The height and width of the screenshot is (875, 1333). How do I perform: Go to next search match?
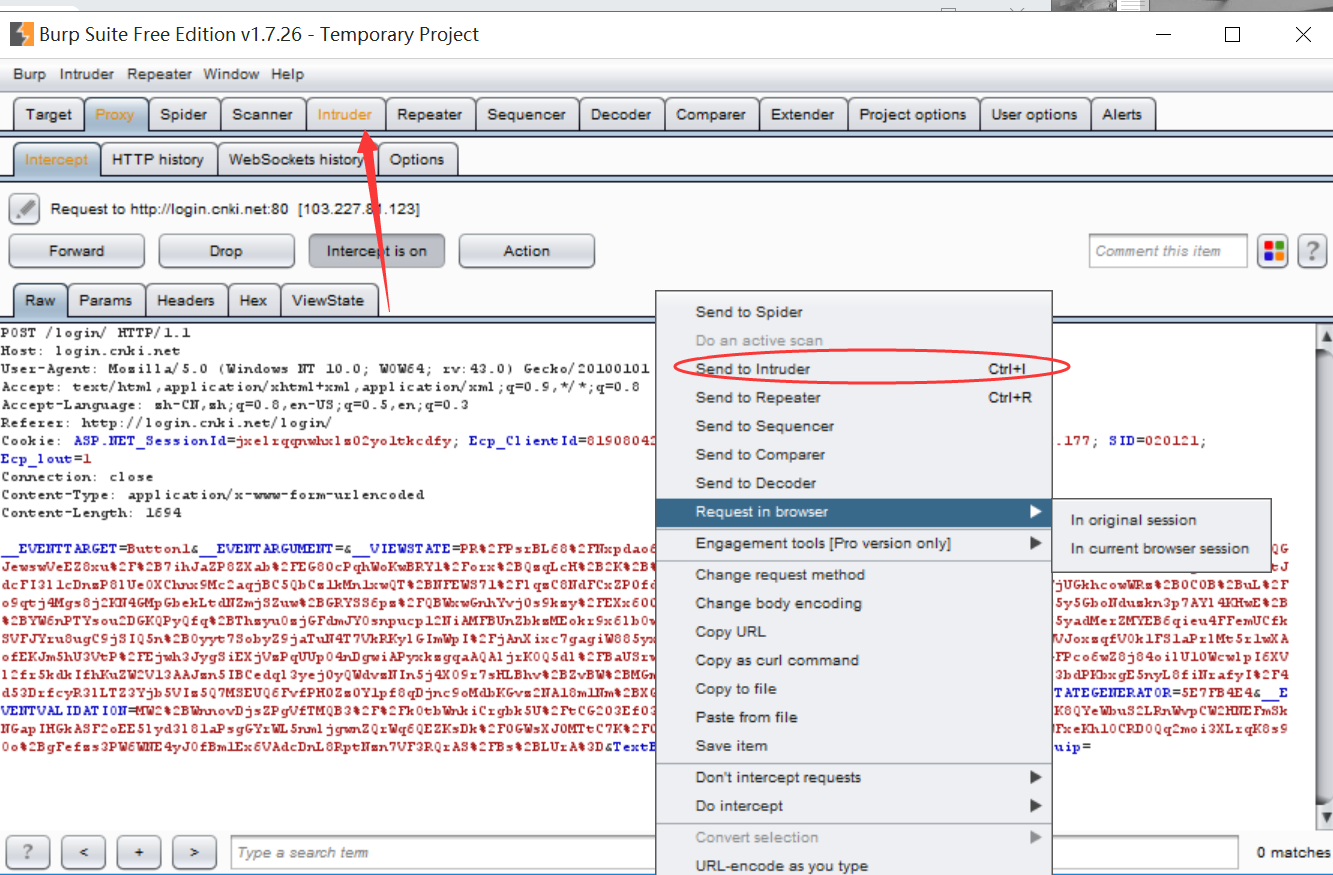(x=194, y=852)
